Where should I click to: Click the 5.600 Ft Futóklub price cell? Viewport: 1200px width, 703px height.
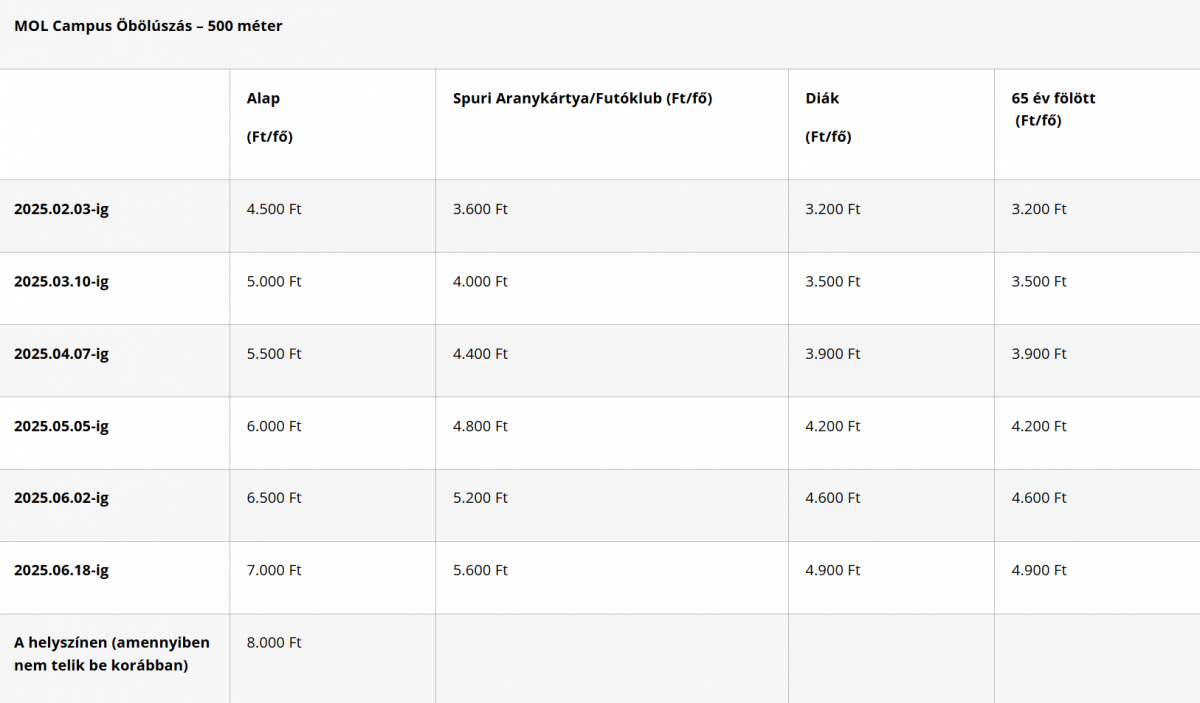480,570
